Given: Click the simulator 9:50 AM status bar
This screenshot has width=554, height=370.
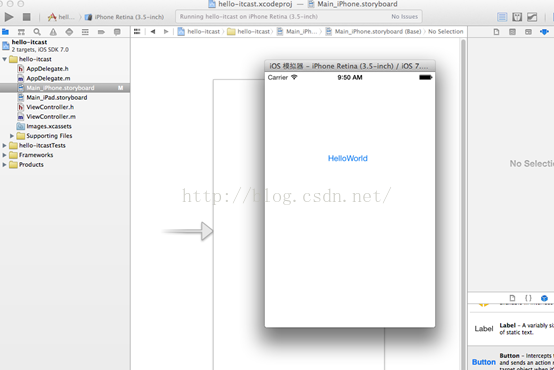Looking at the screenshot, I should [x=349, y=77].
